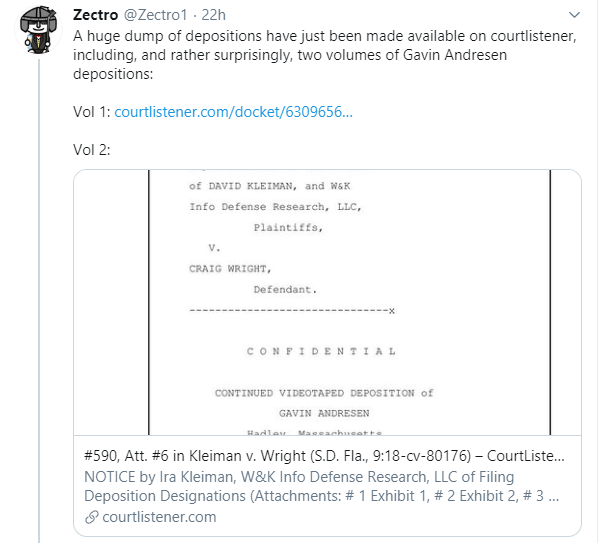The image size is (612, 543).
Task: Open the deposition document preview image
Action: [327, 303]
